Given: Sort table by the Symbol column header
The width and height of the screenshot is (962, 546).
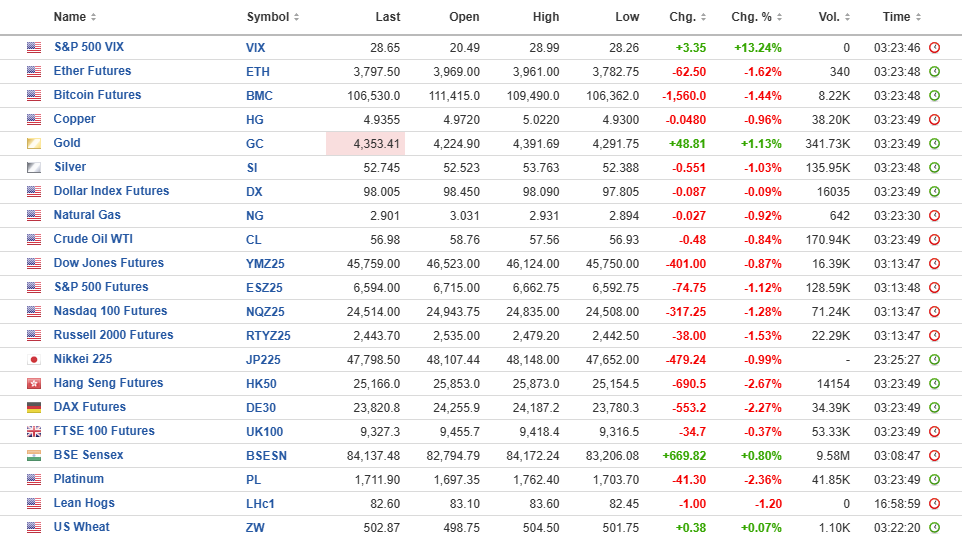Looking at the screenshot, I should pyautogui.click(x=272, y=17).
